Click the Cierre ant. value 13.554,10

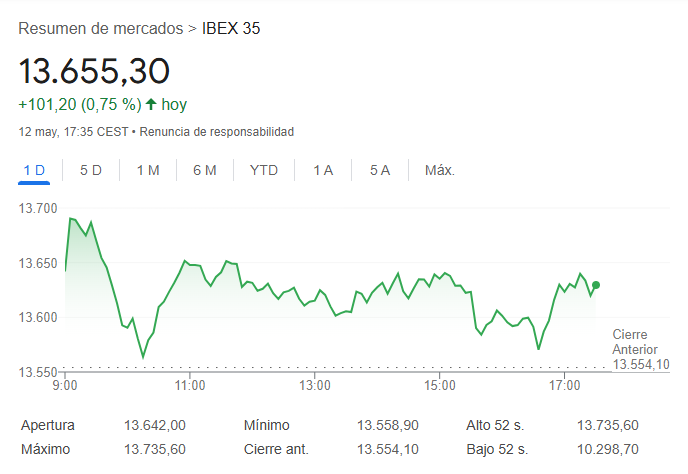click(388, 449)
